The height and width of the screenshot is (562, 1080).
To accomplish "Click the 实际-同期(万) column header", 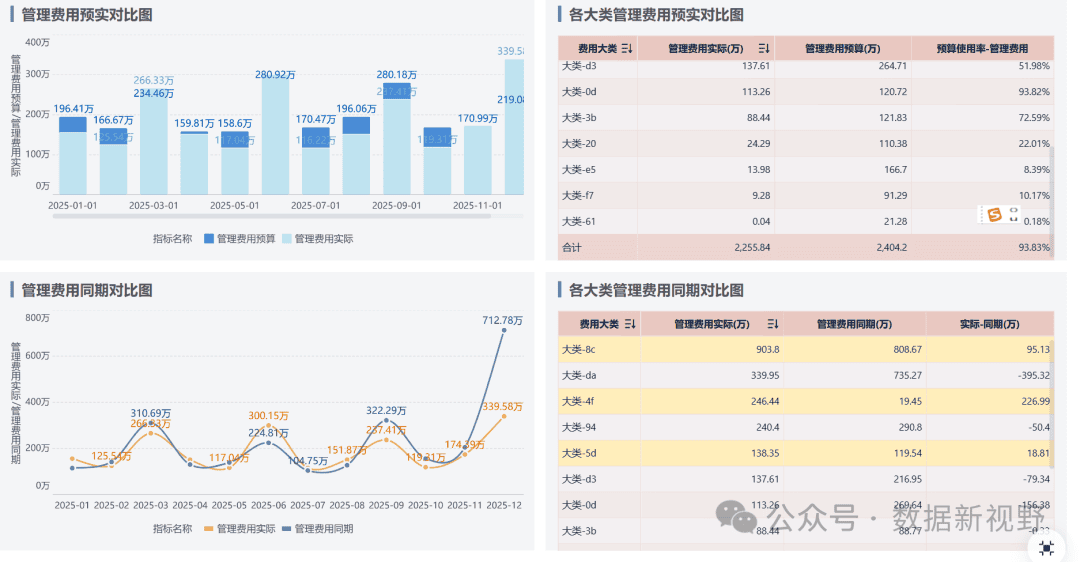I will [x=990, y=324].
